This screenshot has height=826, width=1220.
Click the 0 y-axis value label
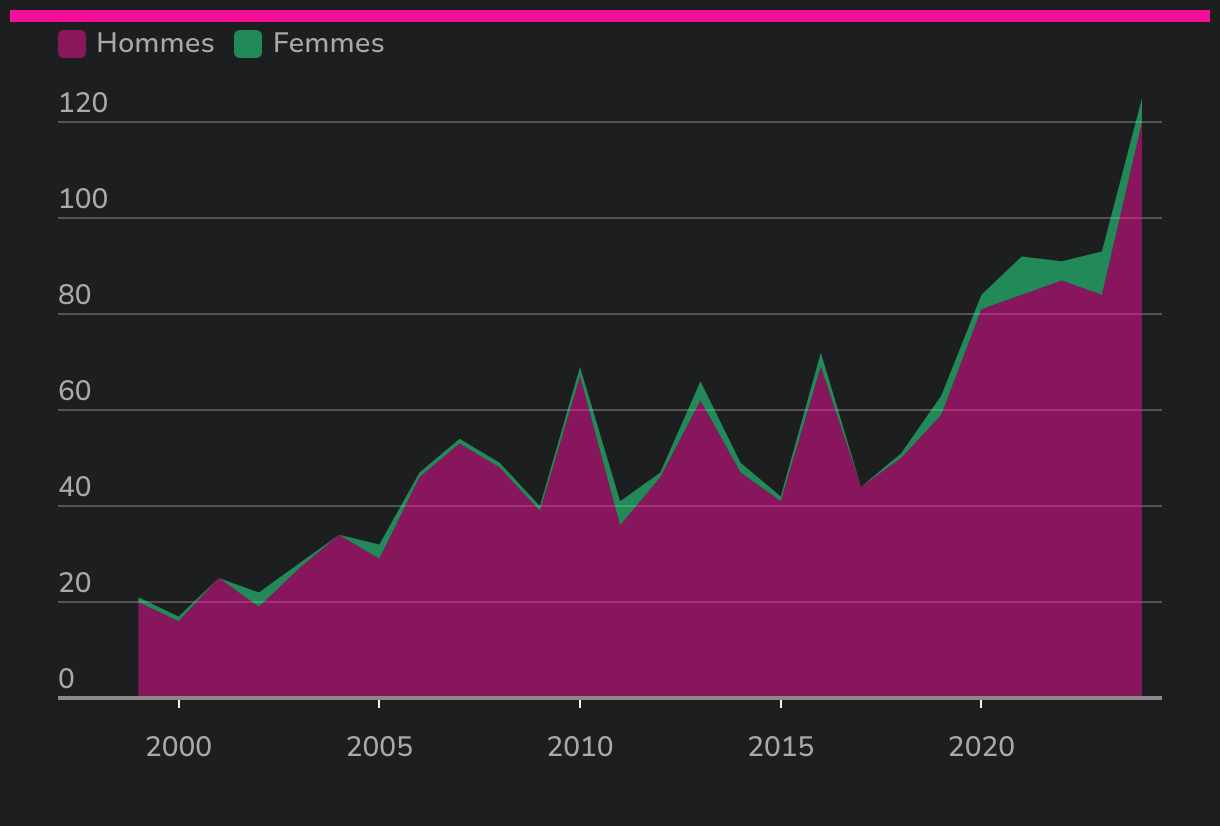67,680
